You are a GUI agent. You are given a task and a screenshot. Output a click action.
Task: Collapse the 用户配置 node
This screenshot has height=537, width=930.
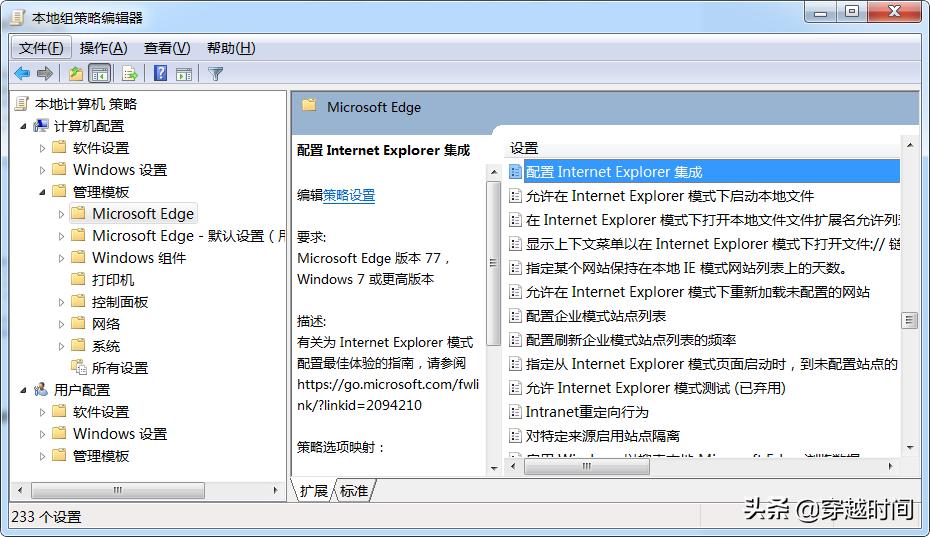pos(23,390)
